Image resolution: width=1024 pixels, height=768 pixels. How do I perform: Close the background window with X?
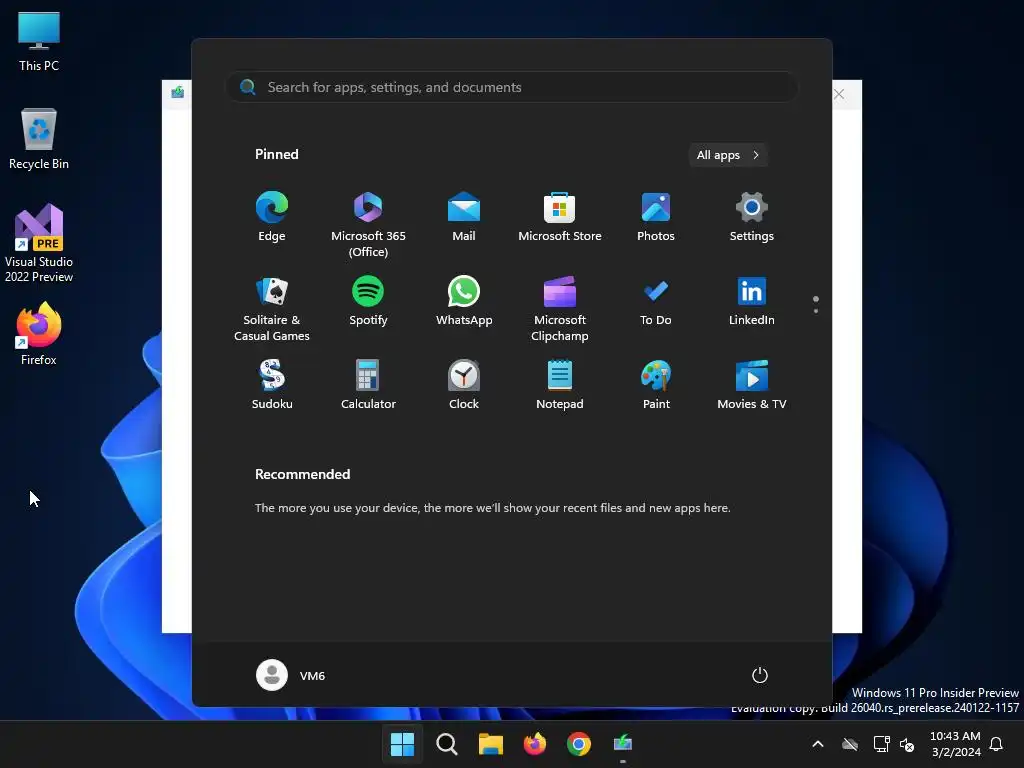coord(839,94)
